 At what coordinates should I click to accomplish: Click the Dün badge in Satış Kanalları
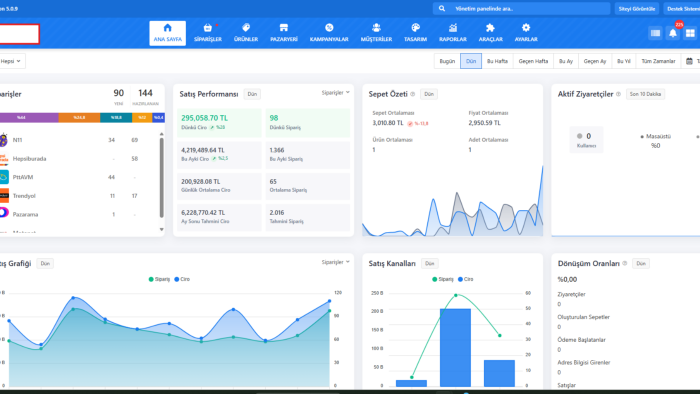(x=429, y=264)
